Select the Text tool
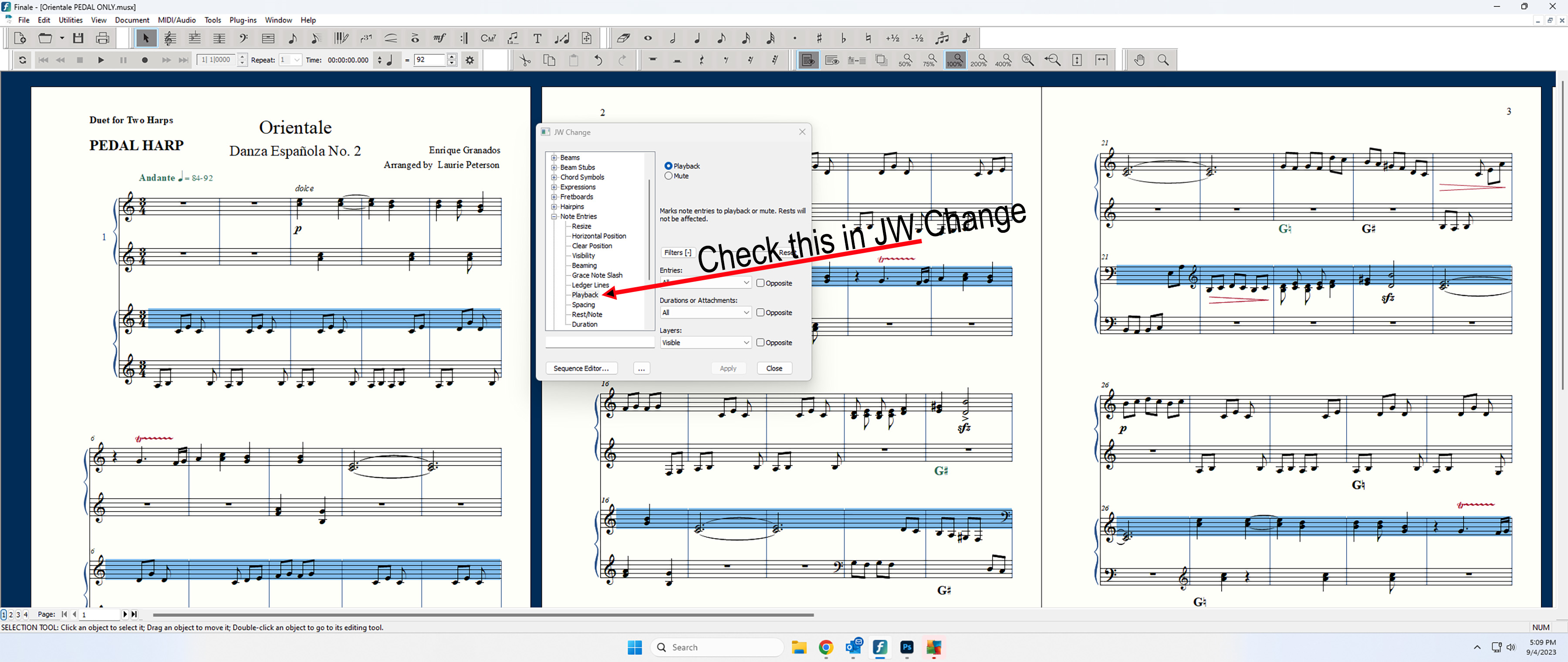 click(537, 38)
